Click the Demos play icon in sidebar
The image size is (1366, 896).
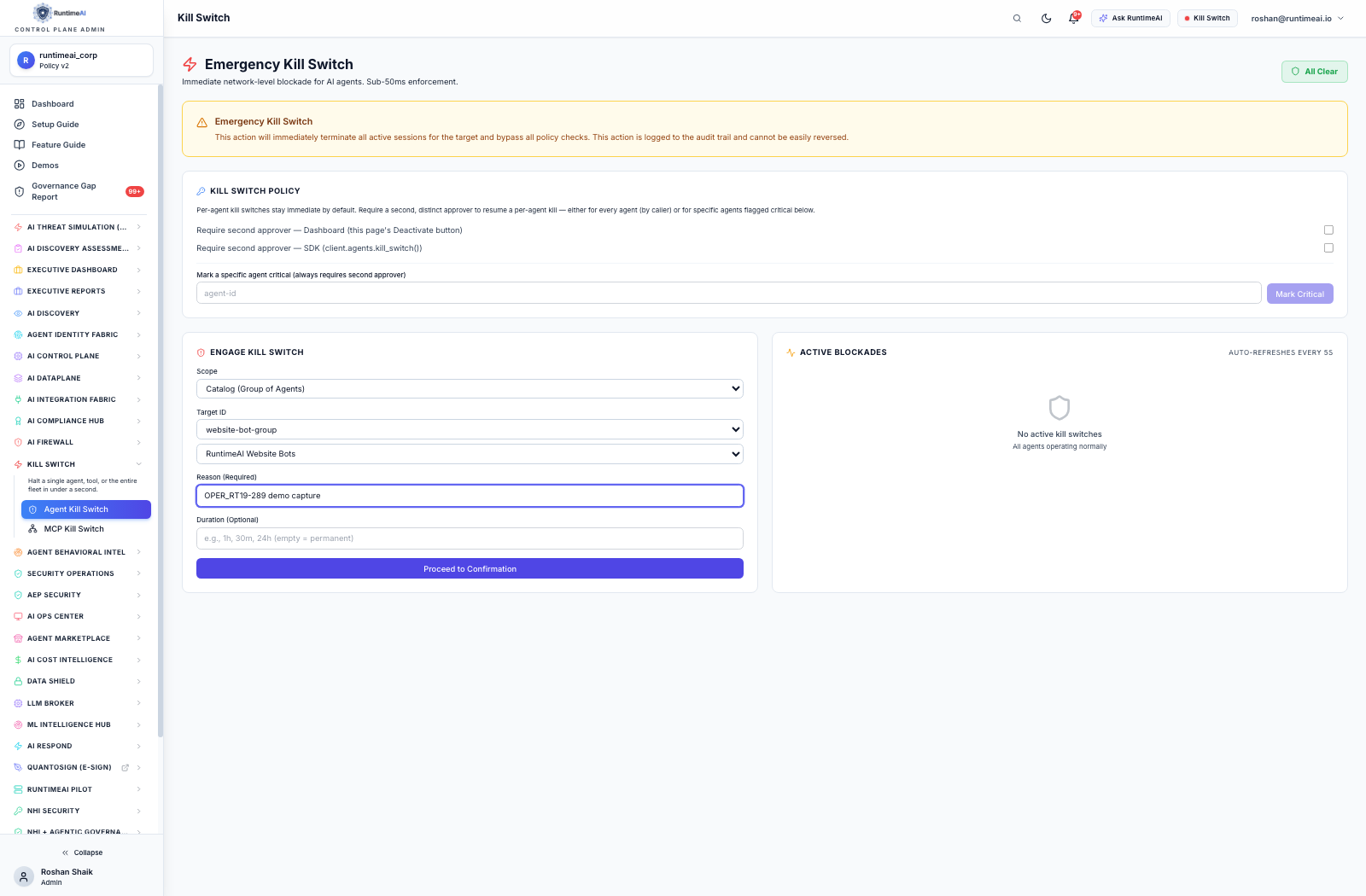[19, 166]
